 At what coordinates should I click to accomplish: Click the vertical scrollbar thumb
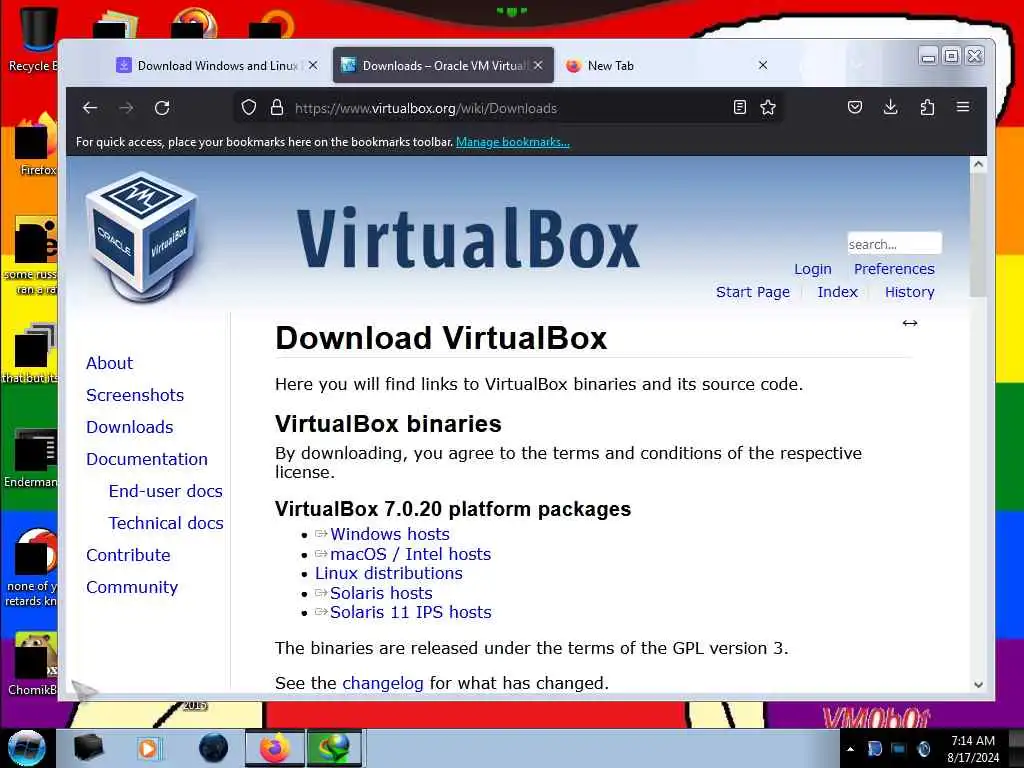pyautogui.click(x=978, y=235)
